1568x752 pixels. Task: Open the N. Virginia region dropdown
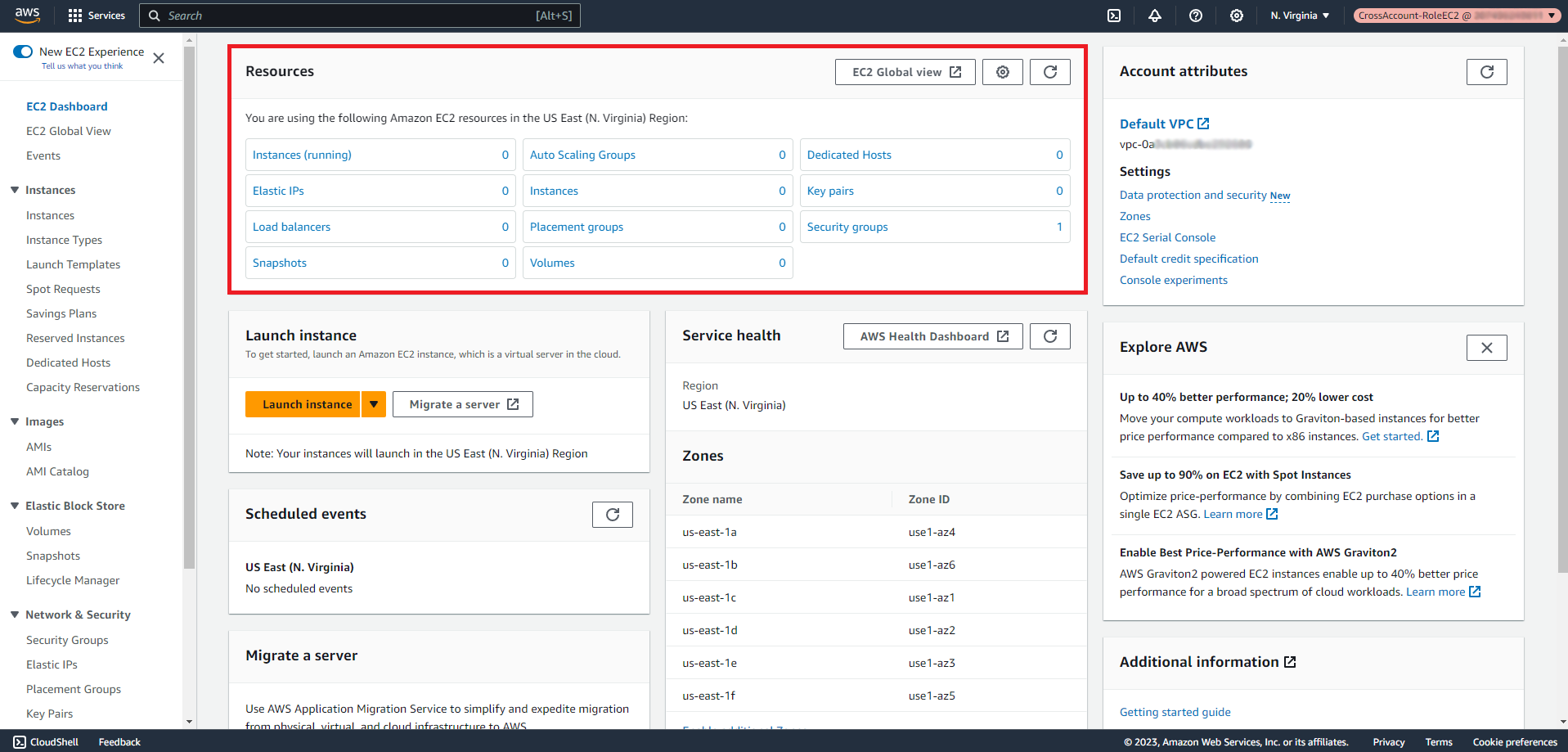point(1300,16)
